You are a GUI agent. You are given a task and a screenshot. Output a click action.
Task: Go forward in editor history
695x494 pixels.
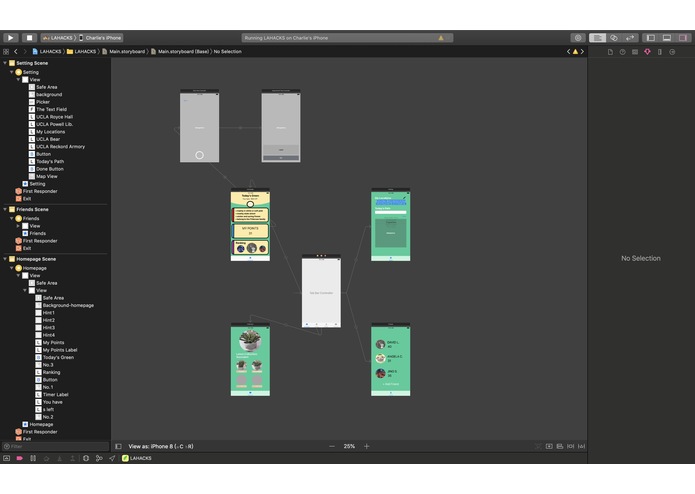(x=25, y=51)
